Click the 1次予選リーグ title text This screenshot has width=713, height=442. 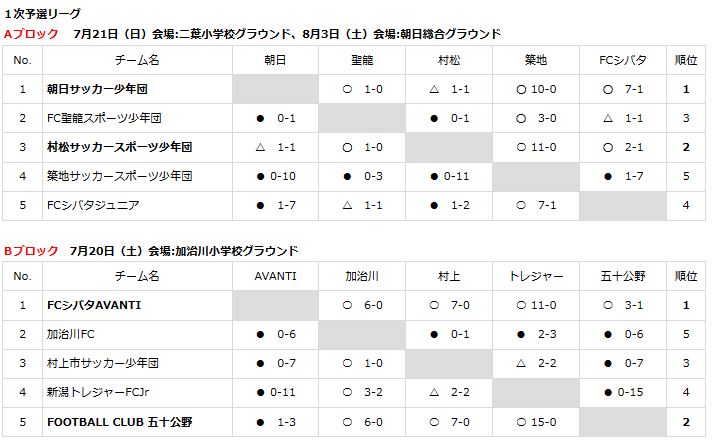point(42,14)
